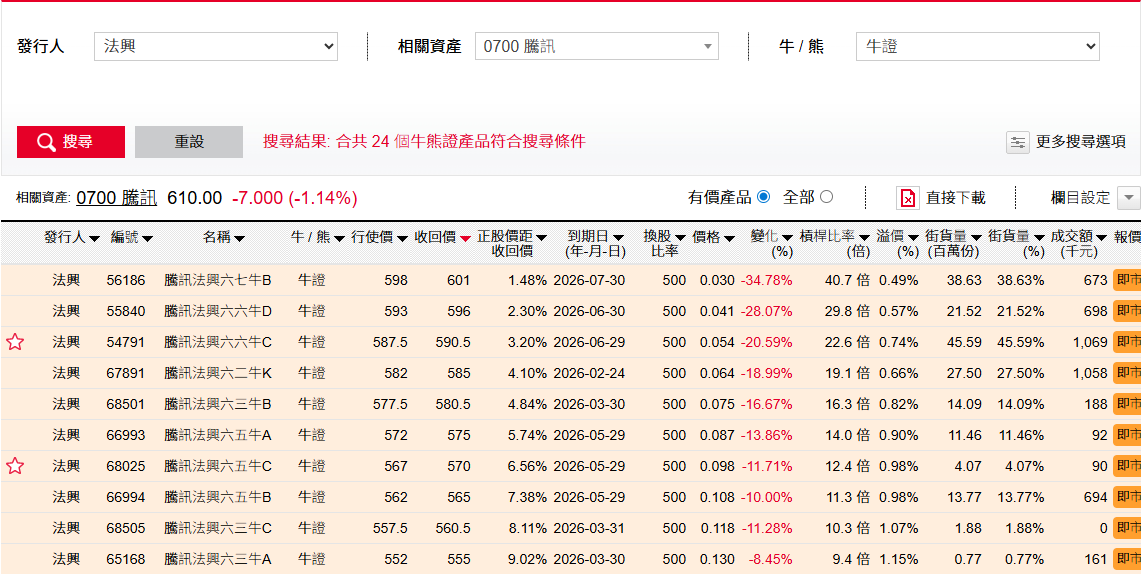Viewport: 1144px width, 574px height.
Task: Click the 0700 騰訊 underlying asset link
Action: (116, 198)
